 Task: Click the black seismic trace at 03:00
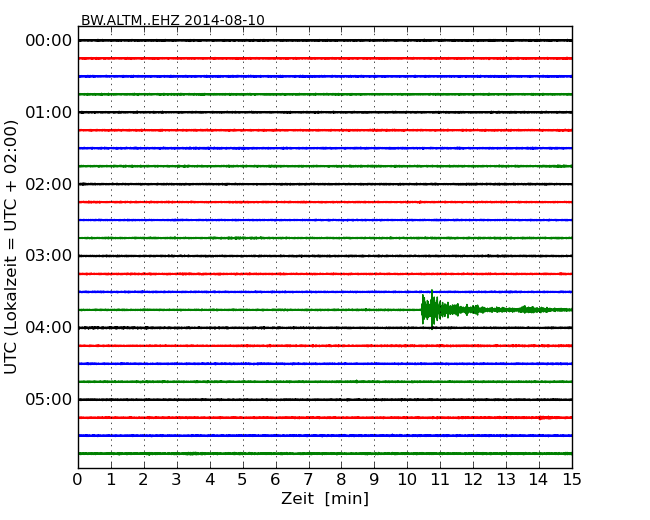(x=325, y=256)
